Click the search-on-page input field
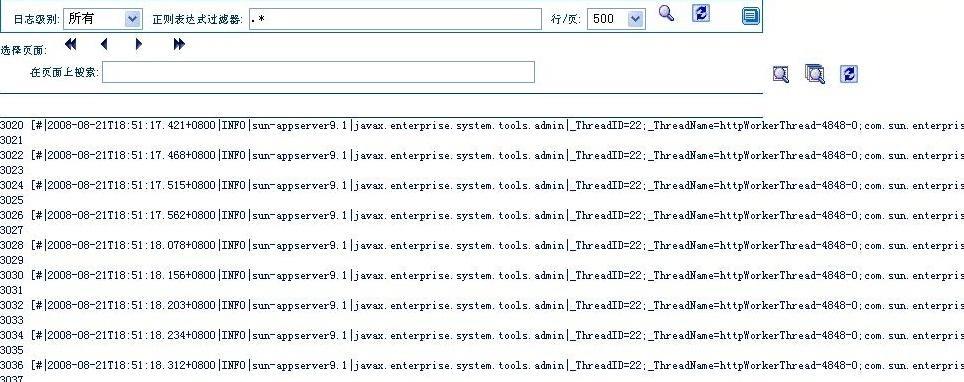This screenshot has height=382, width=964. [318, 72]
